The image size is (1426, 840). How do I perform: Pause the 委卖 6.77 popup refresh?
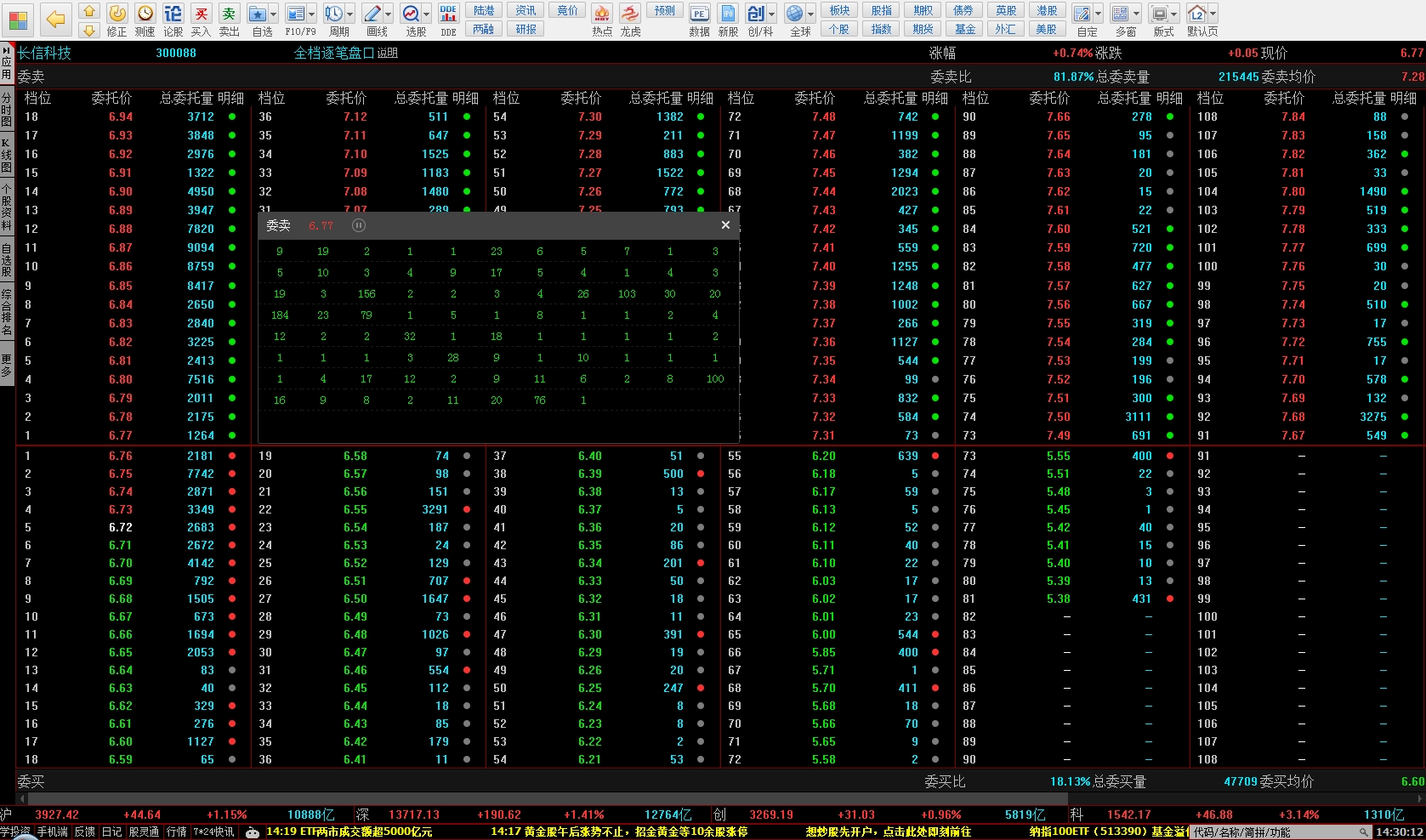coord(359,225)
